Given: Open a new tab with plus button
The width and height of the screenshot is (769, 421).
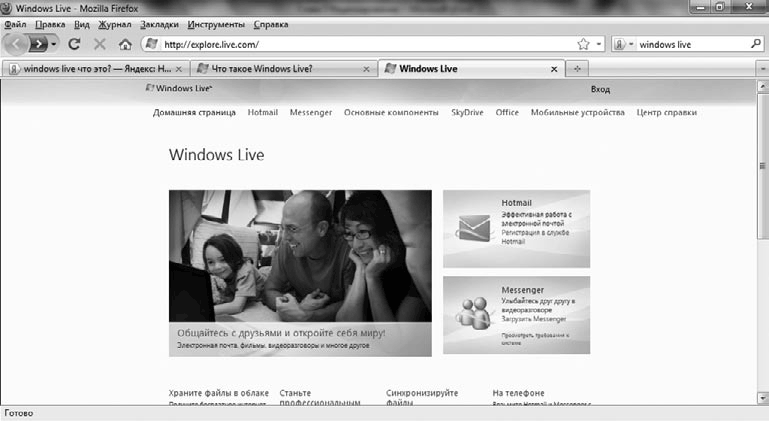Looking at the screenshot, I should [x=577, y=69].
